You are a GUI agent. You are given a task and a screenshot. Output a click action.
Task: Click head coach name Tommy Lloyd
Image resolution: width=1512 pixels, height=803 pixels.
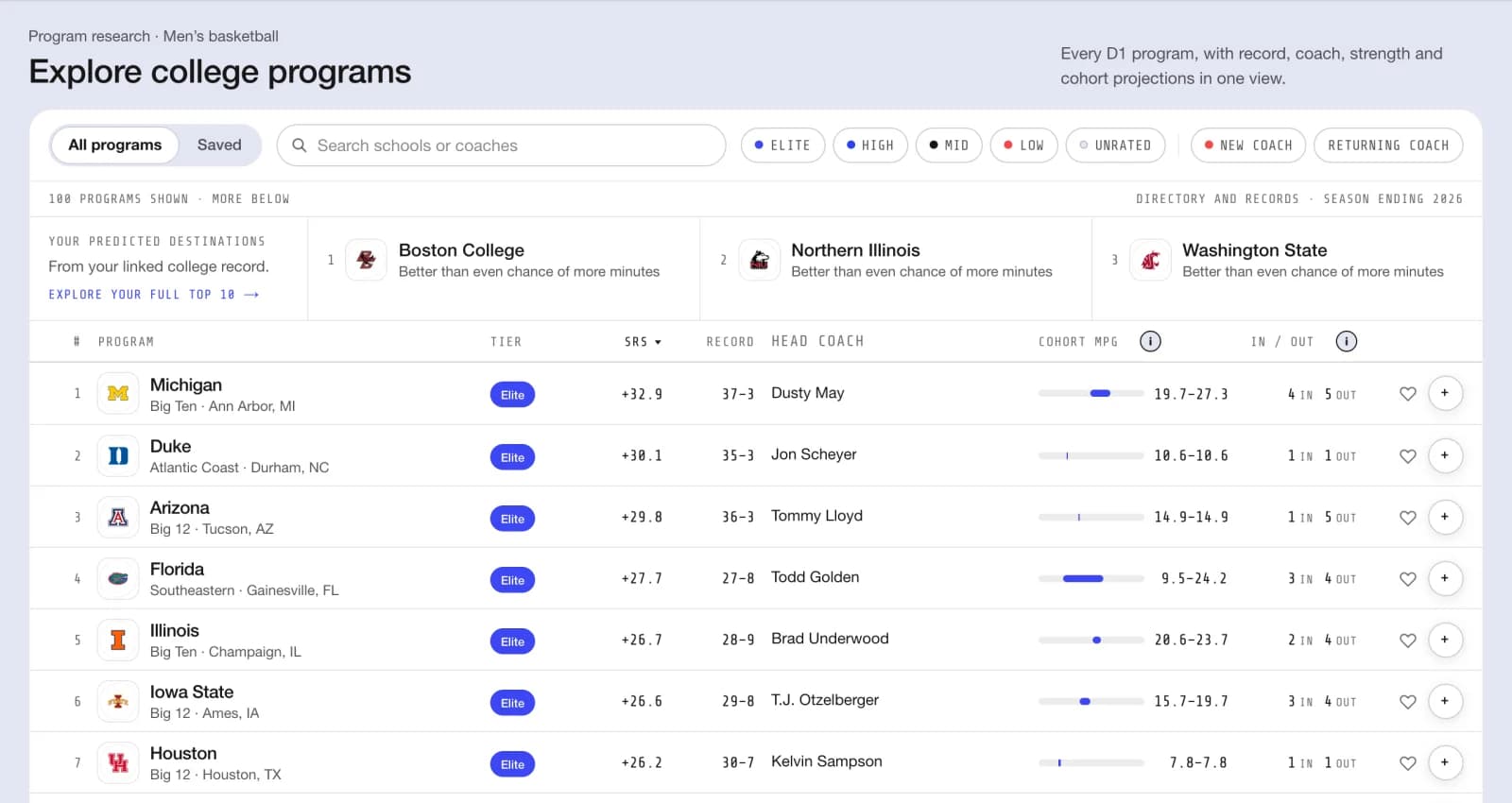[x=816, y=516]
